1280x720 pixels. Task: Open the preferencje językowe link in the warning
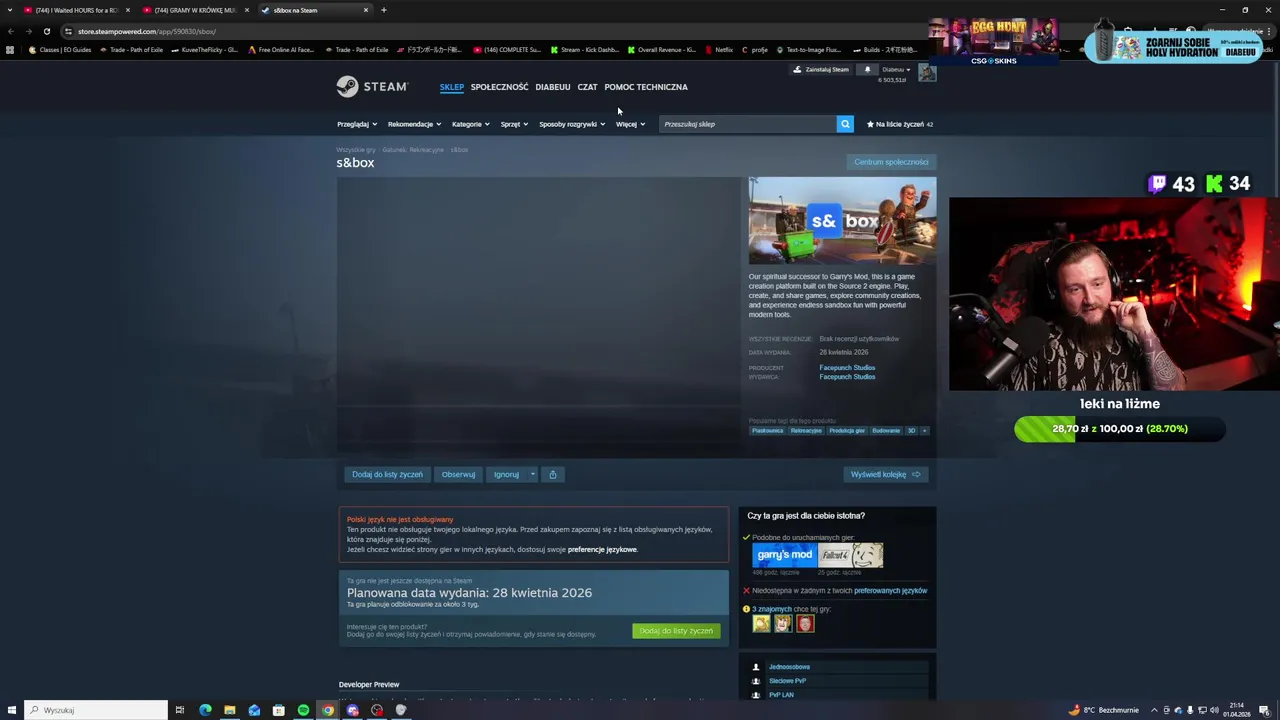[x=602, y=549]
